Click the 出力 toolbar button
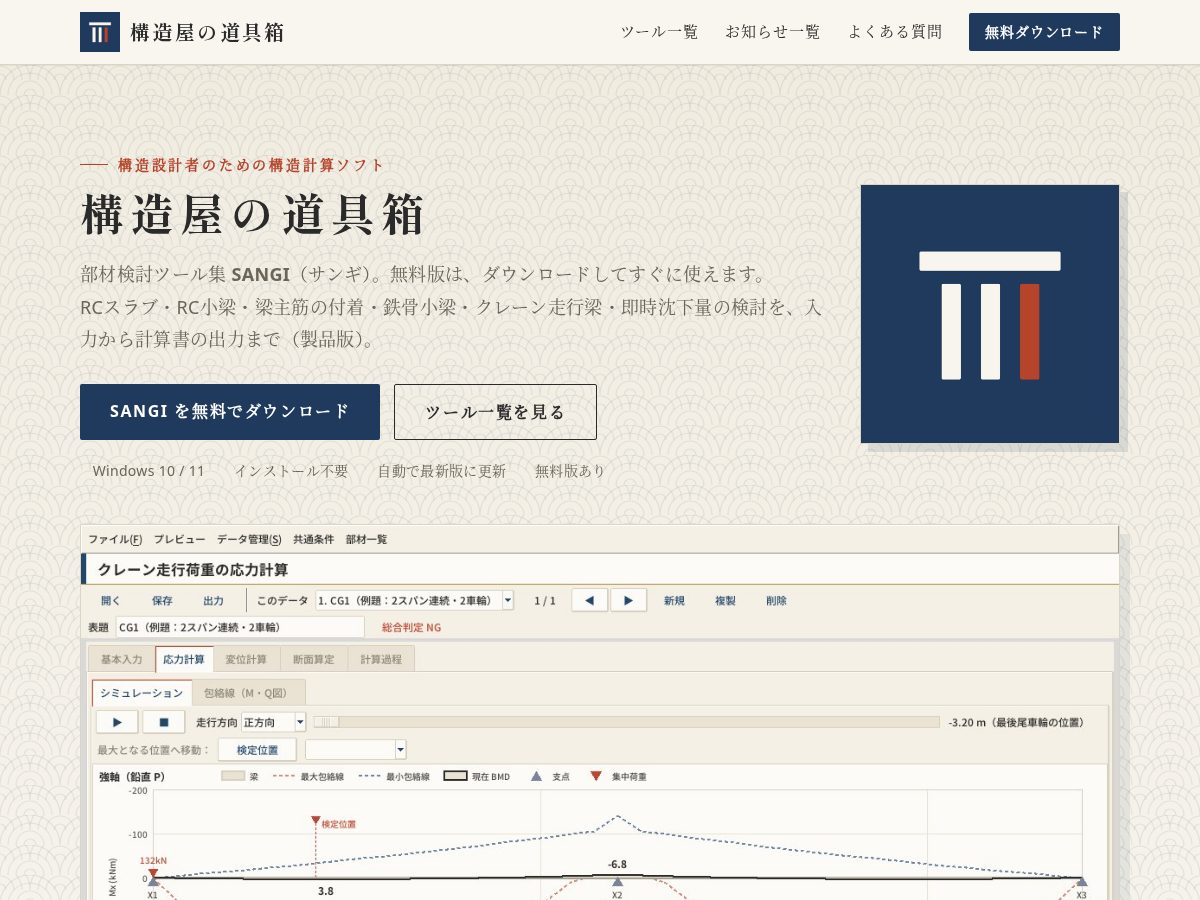 coord(213,601)
